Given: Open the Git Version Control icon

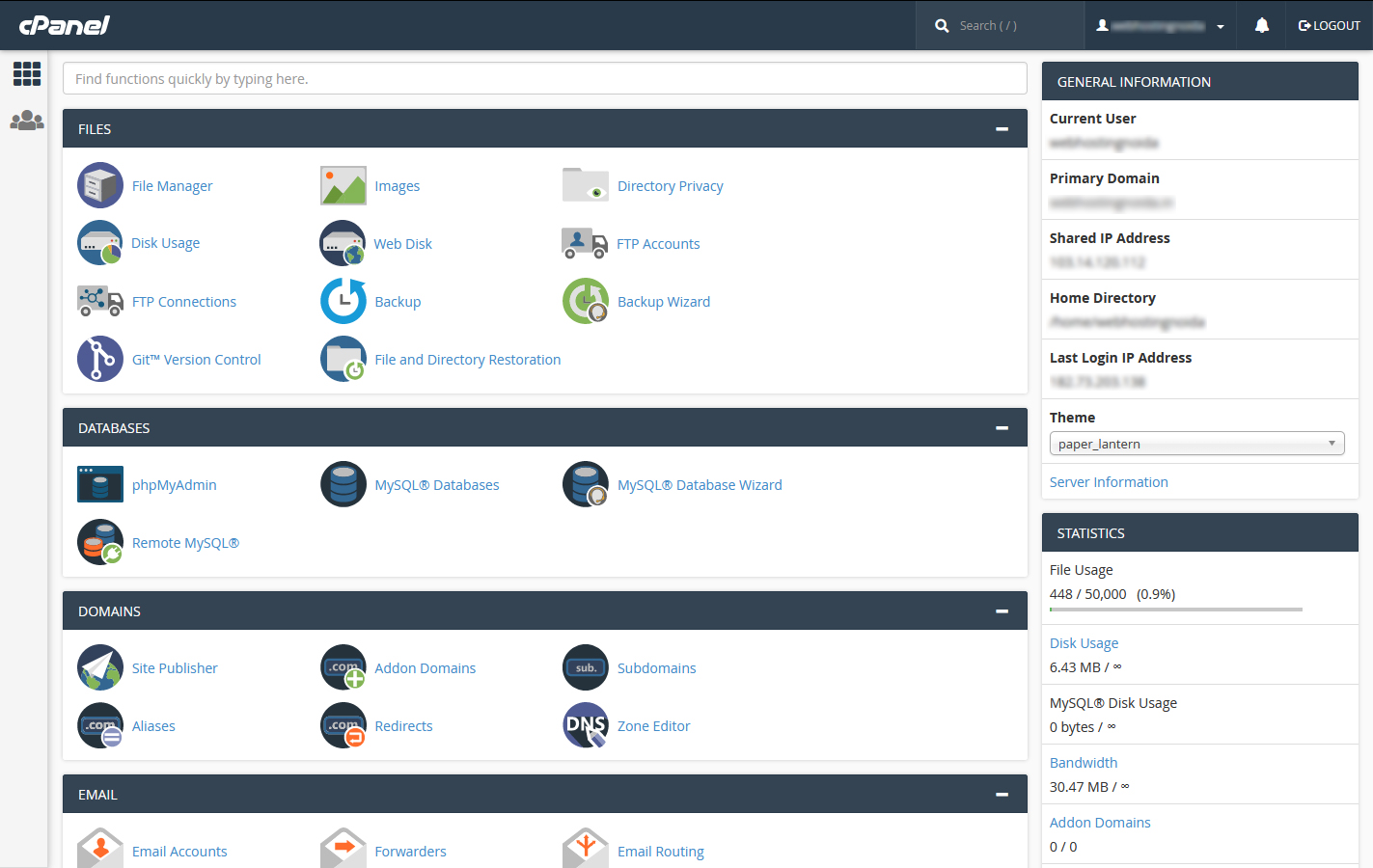Looking at the screenshot, I should [100, 359].
